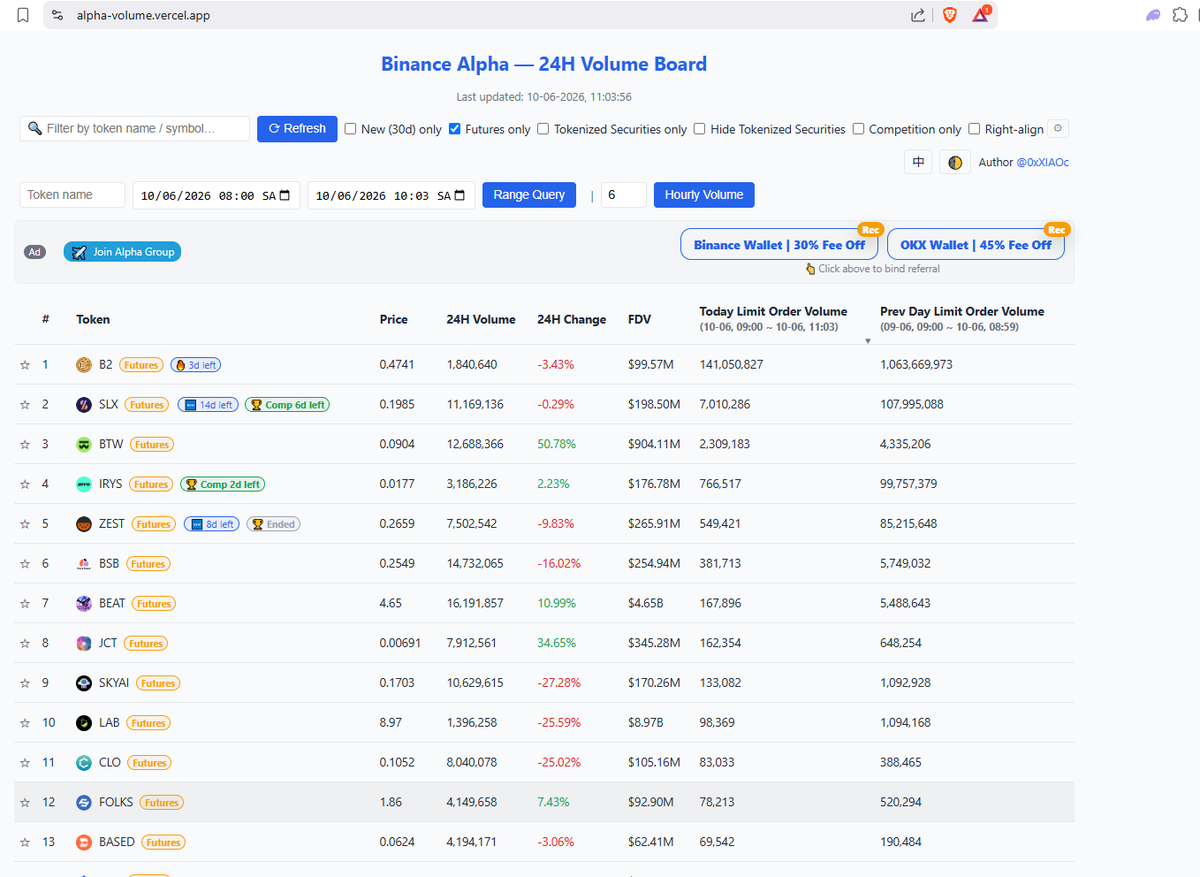Open Brave Shields lion icon

(949, 15)
